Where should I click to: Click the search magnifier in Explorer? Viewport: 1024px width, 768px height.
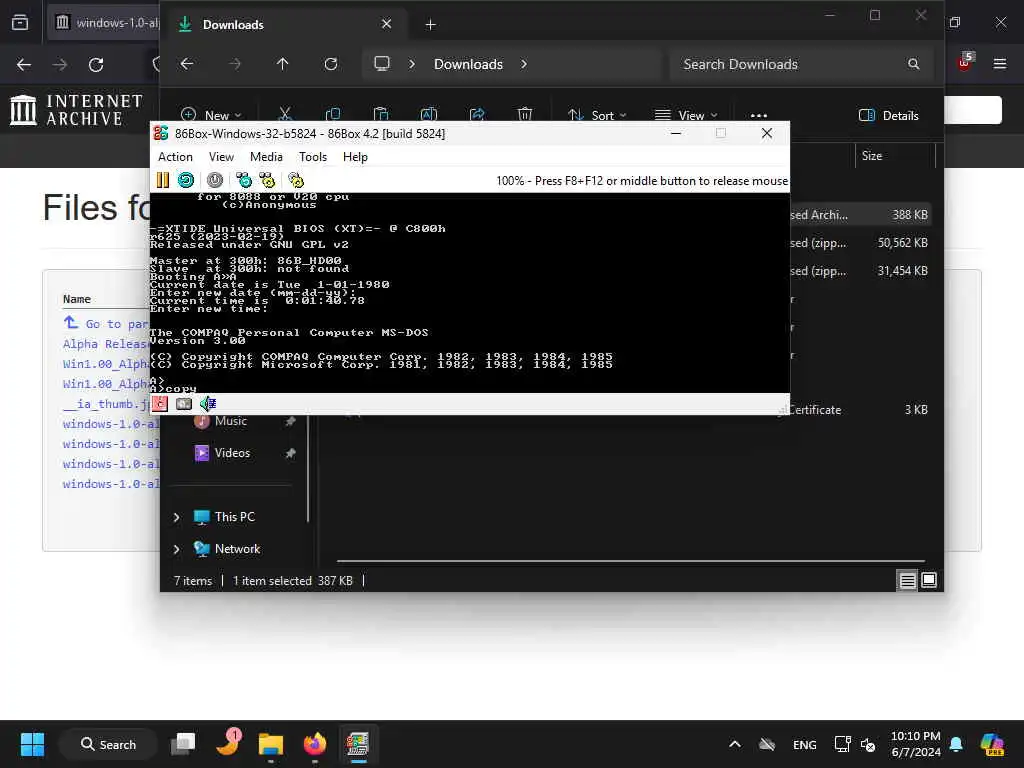point(914,64)
